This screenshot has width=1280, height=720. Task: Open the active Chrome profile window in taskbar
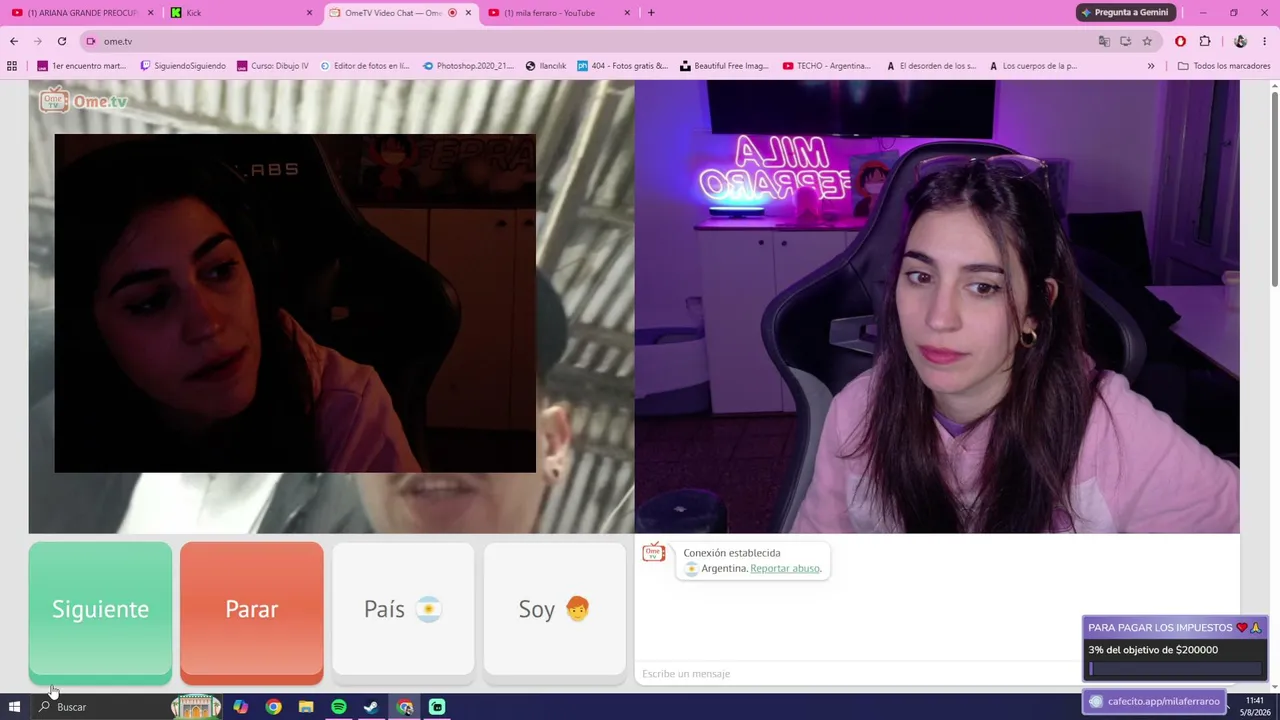(x=404, y=707)
